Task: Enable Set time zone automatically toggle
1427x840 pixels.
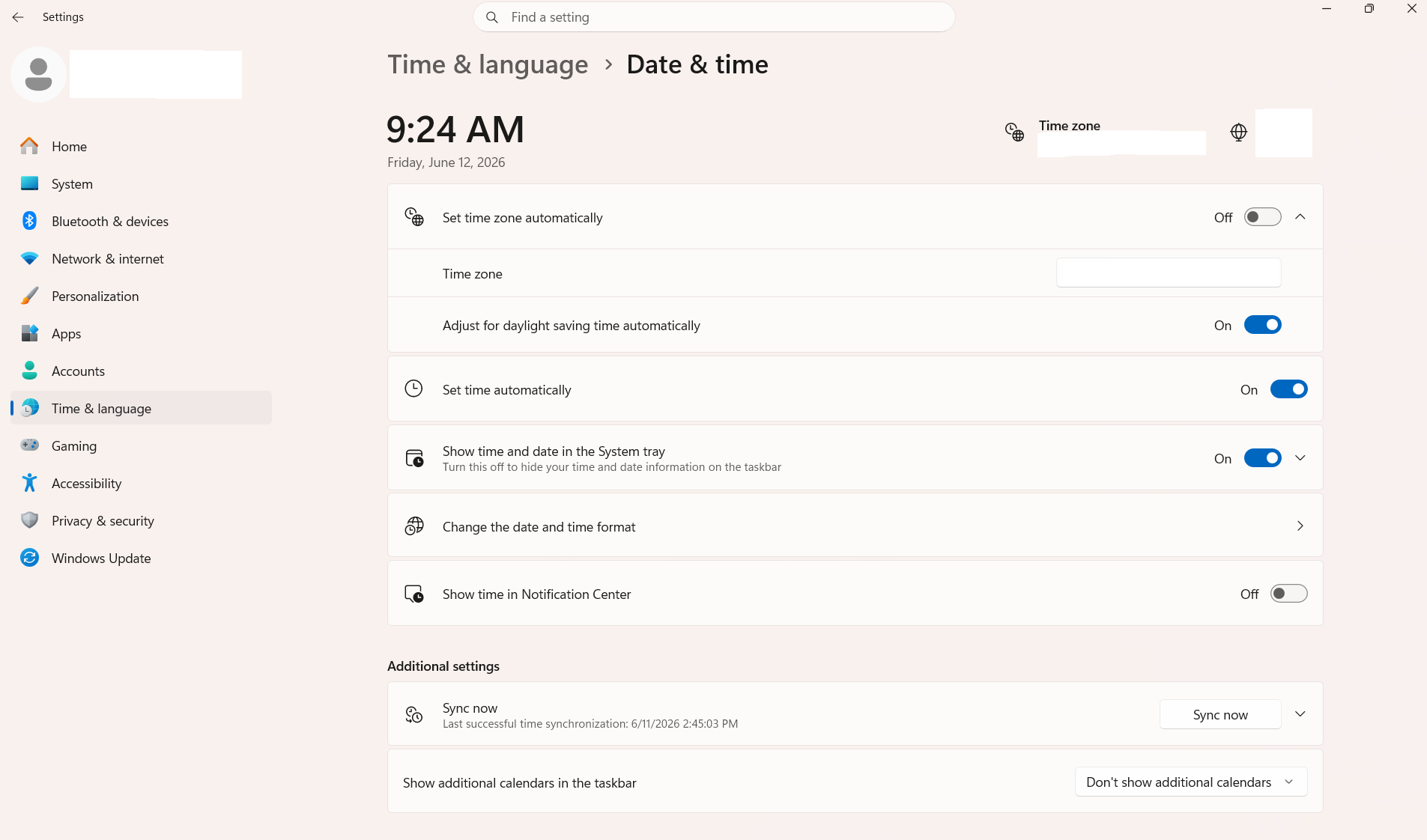Action: 1262,217
